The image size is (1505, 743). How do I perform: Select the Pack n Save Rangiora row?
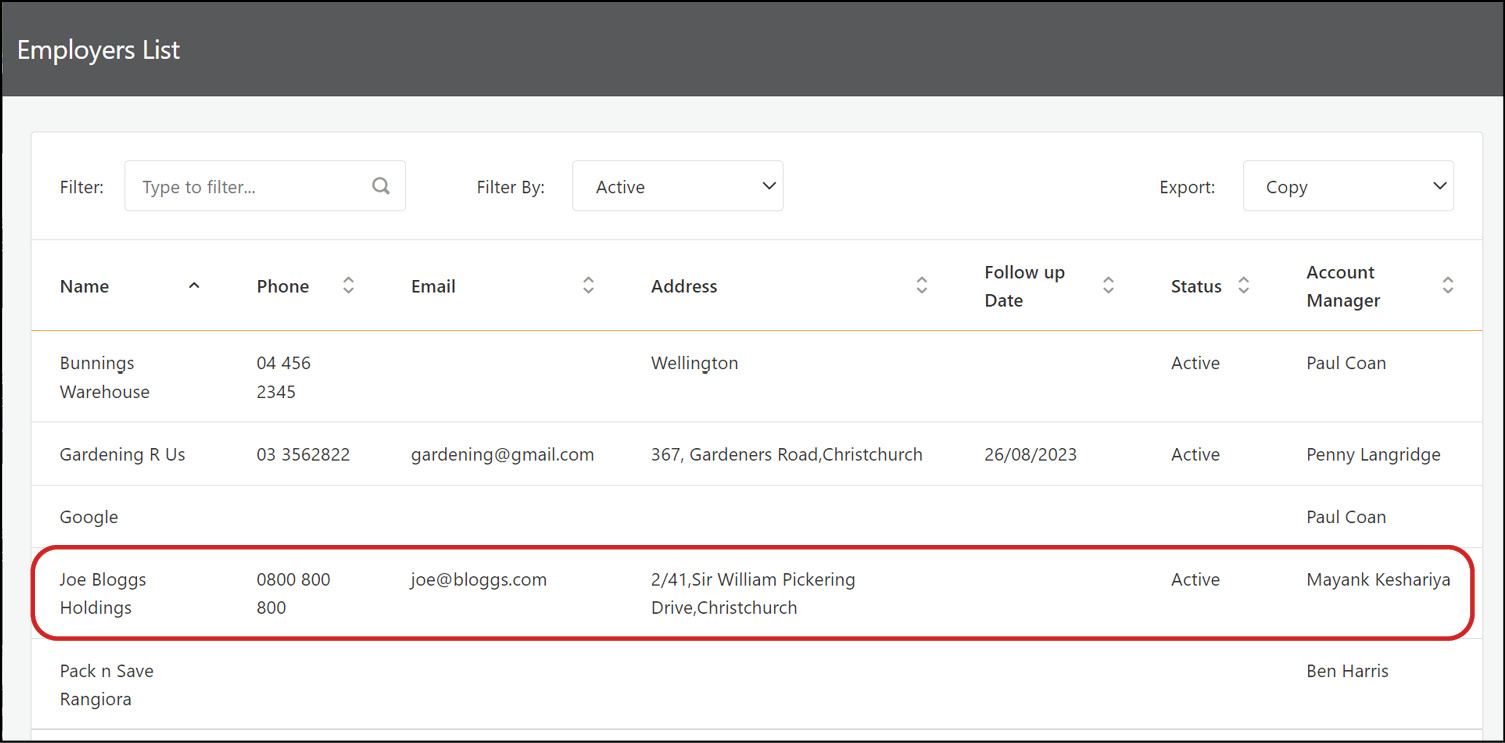106,684
